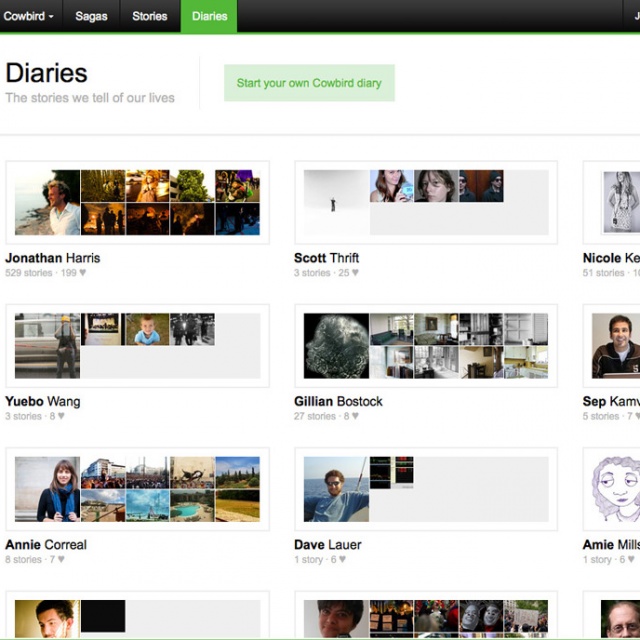Click heart icon under Gillian Bostock
The width and height of the screenshot is (640, 640).
pyautogui.click(x=355, y=416)
